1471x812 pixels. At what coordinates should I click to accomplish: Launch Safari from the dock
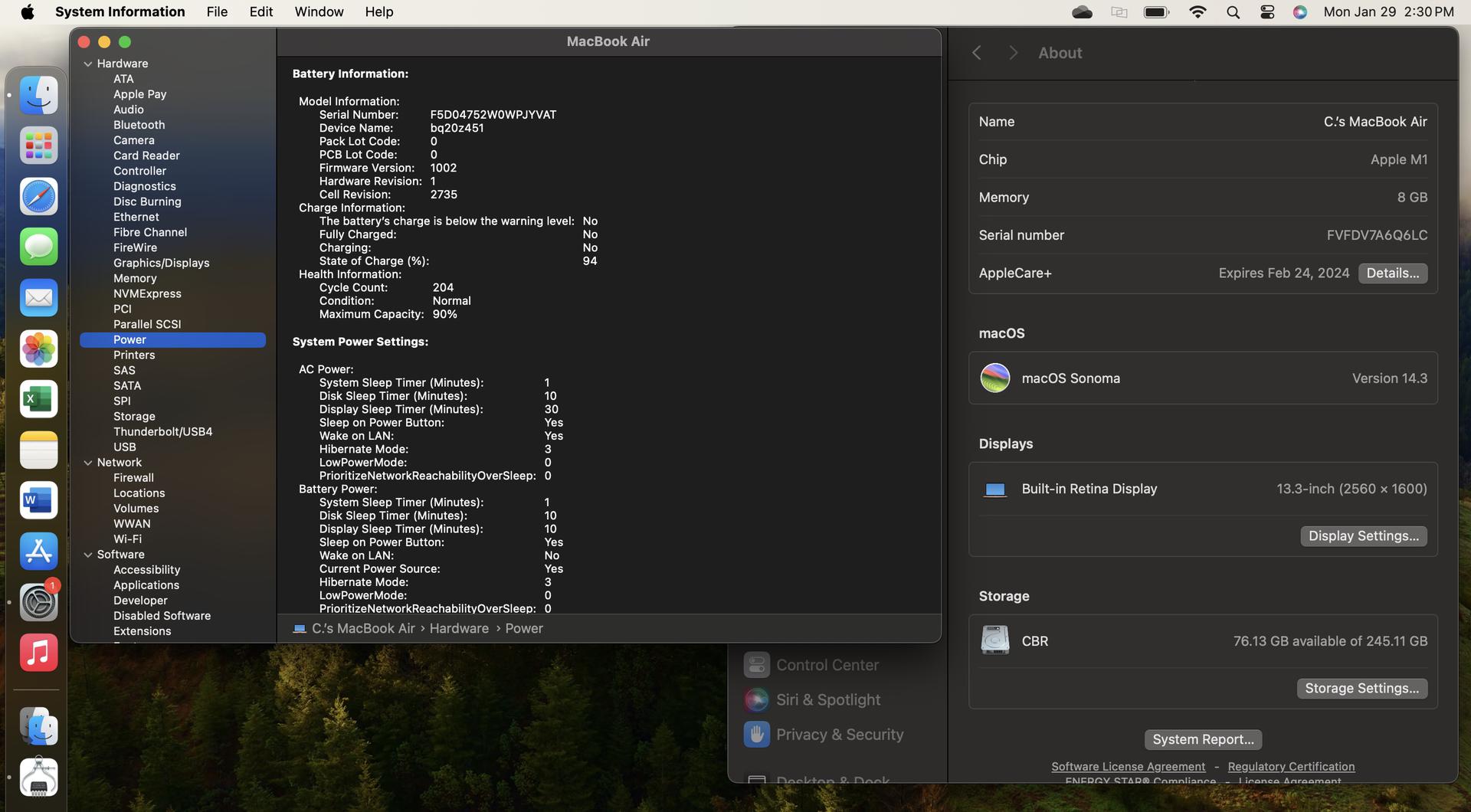38,197
